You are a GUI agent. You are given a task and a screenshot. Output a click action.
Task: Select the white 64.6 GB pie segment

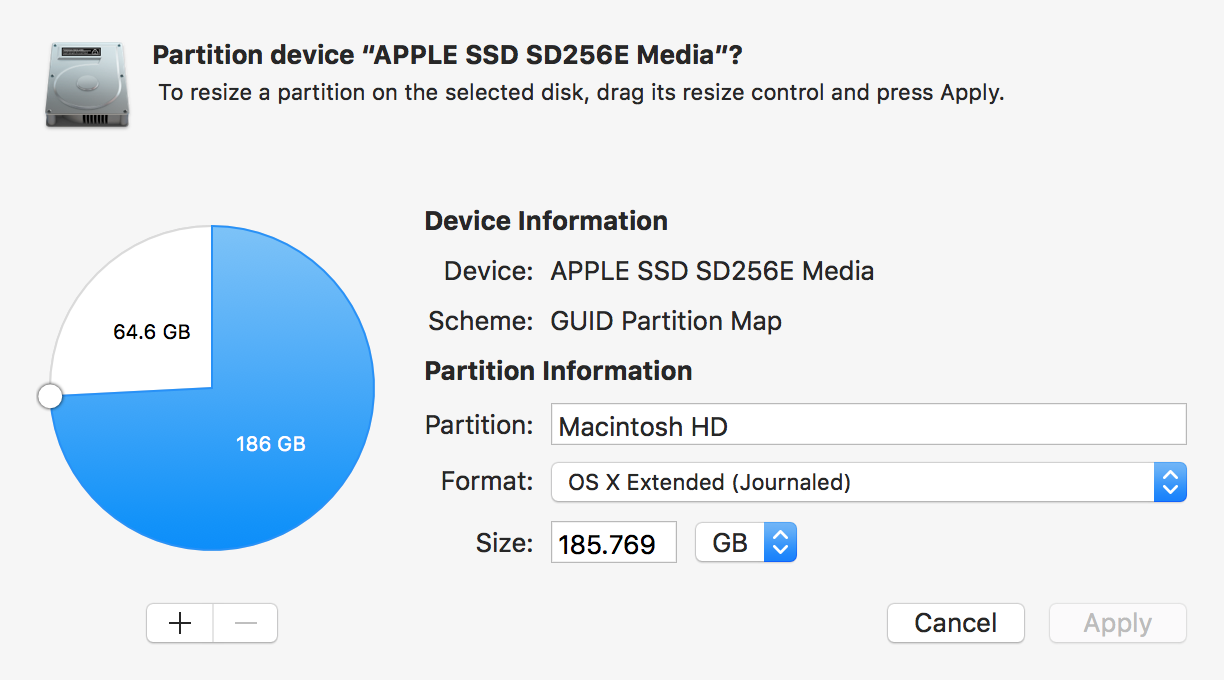point(140,320)
